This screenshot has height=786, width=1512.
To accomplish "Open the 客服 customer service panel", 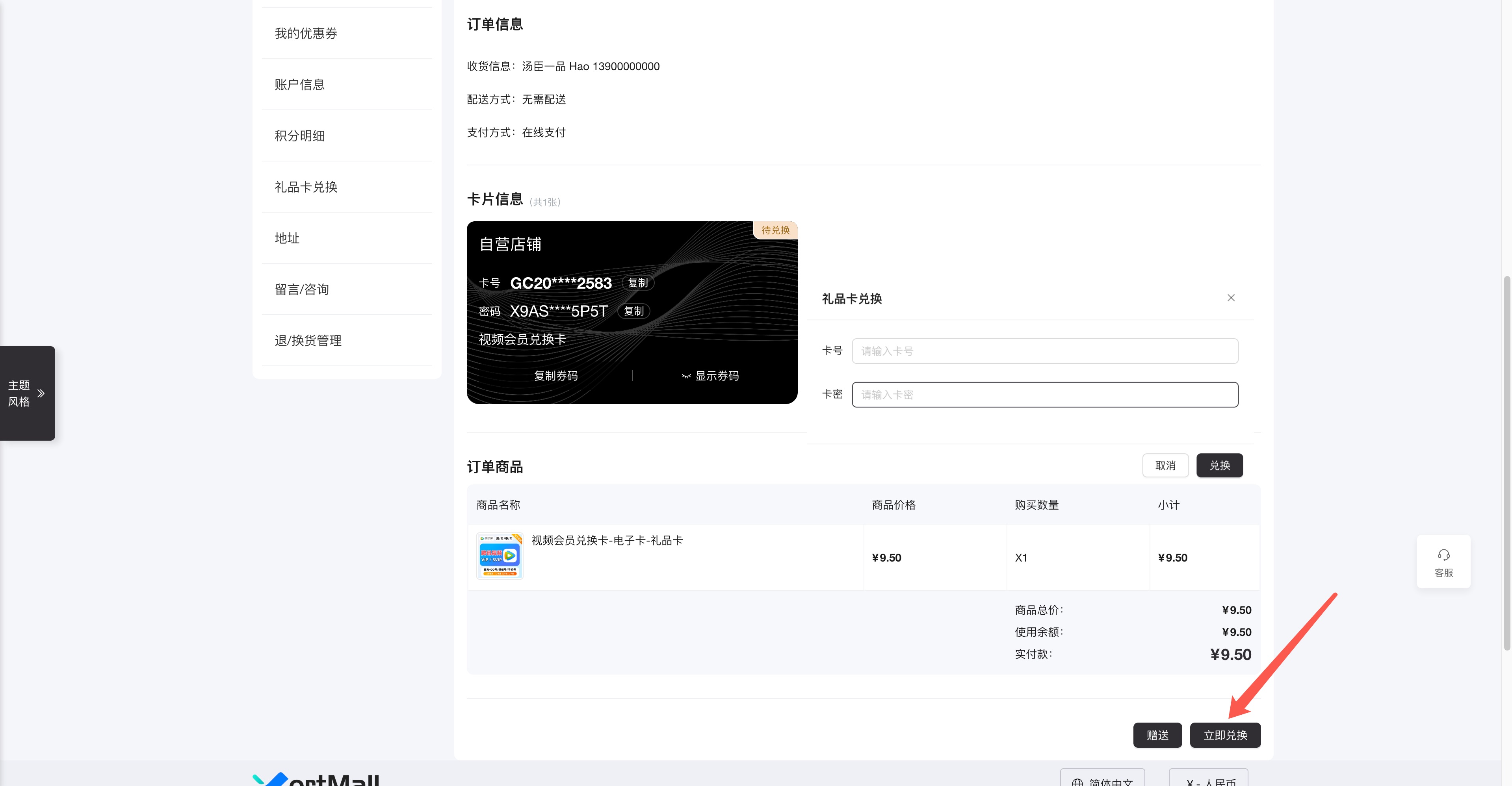I will (1443, 561).
